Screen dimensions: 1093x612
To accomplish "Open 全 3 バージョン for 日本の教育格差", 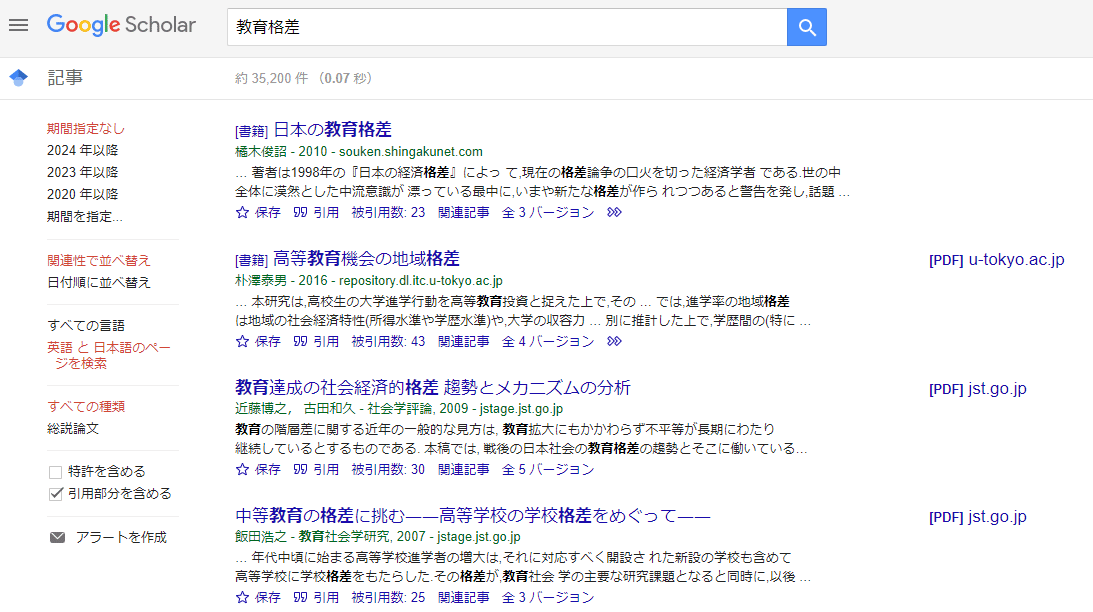I will pos(548,213).
